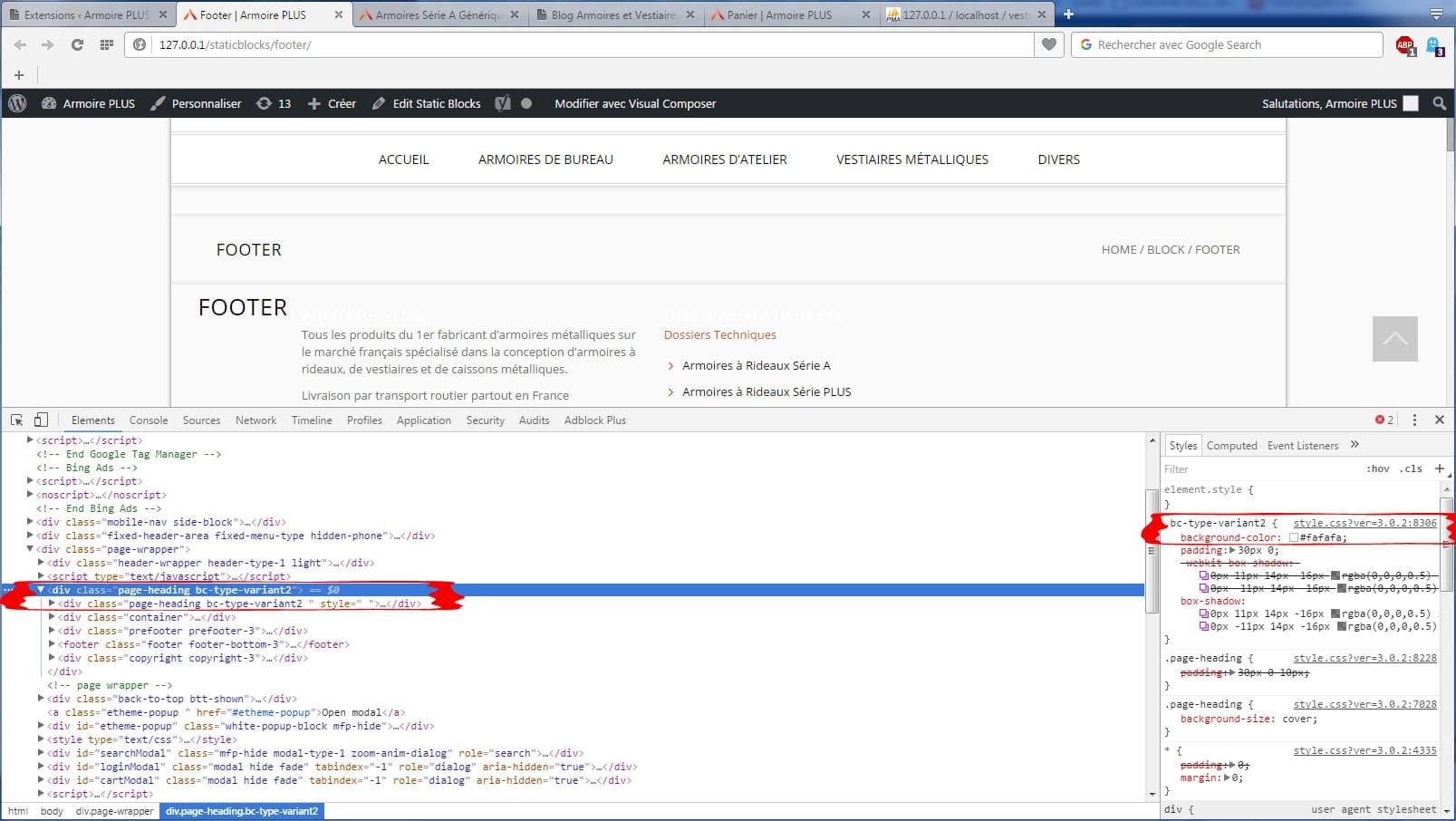Screen dimensions: 1456x821
Task: Open the Armoires à Rideaux Série A link
Action: [x=756, y=365]
